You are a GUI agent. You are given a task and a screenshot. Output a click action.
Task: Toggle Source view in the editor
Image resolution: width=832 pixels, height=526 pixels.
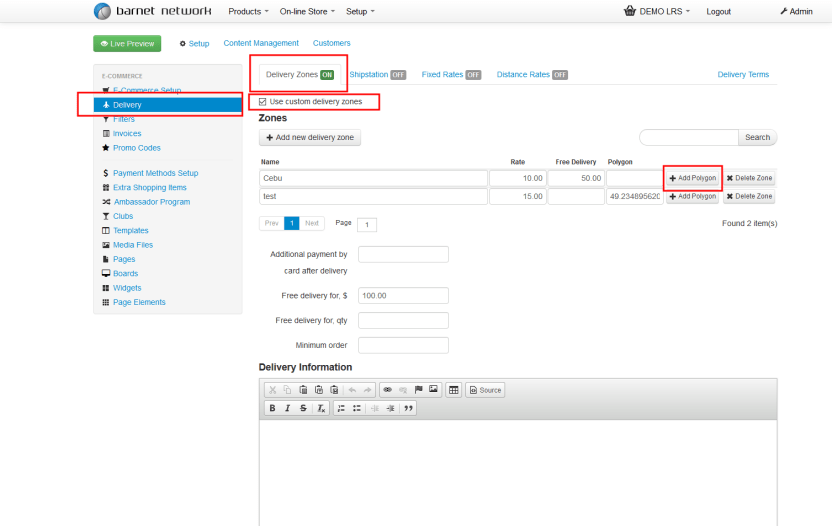pos(486,390)
